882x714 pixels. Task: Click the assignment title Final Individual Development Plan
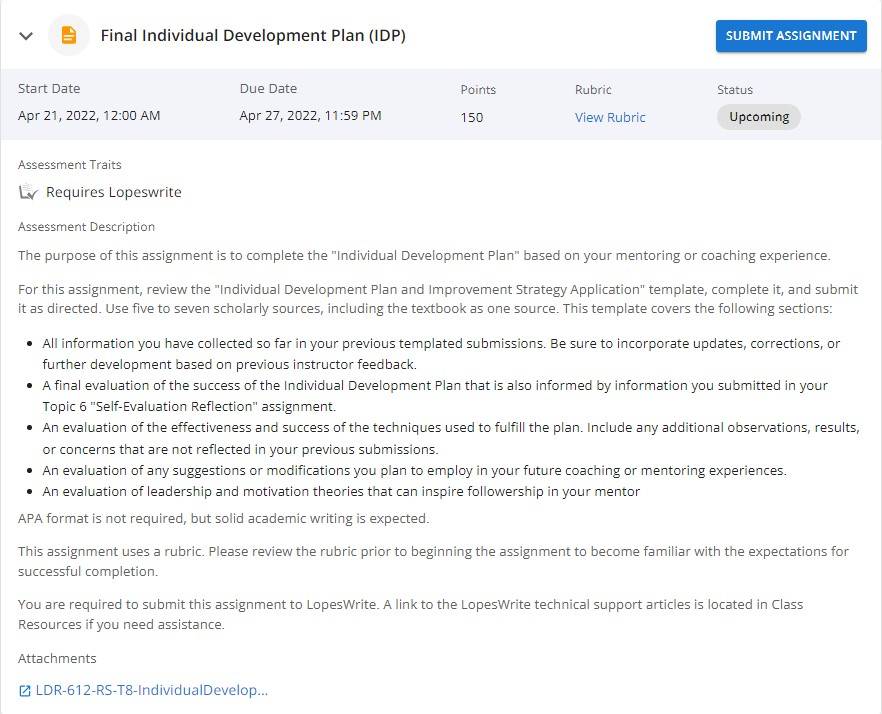(x=253, y=35)
